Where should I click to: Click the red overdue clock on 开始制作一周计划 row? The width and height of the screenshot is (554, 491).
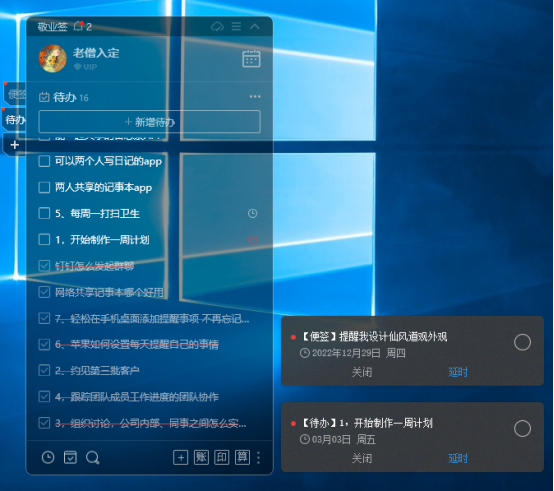(252, 239)
